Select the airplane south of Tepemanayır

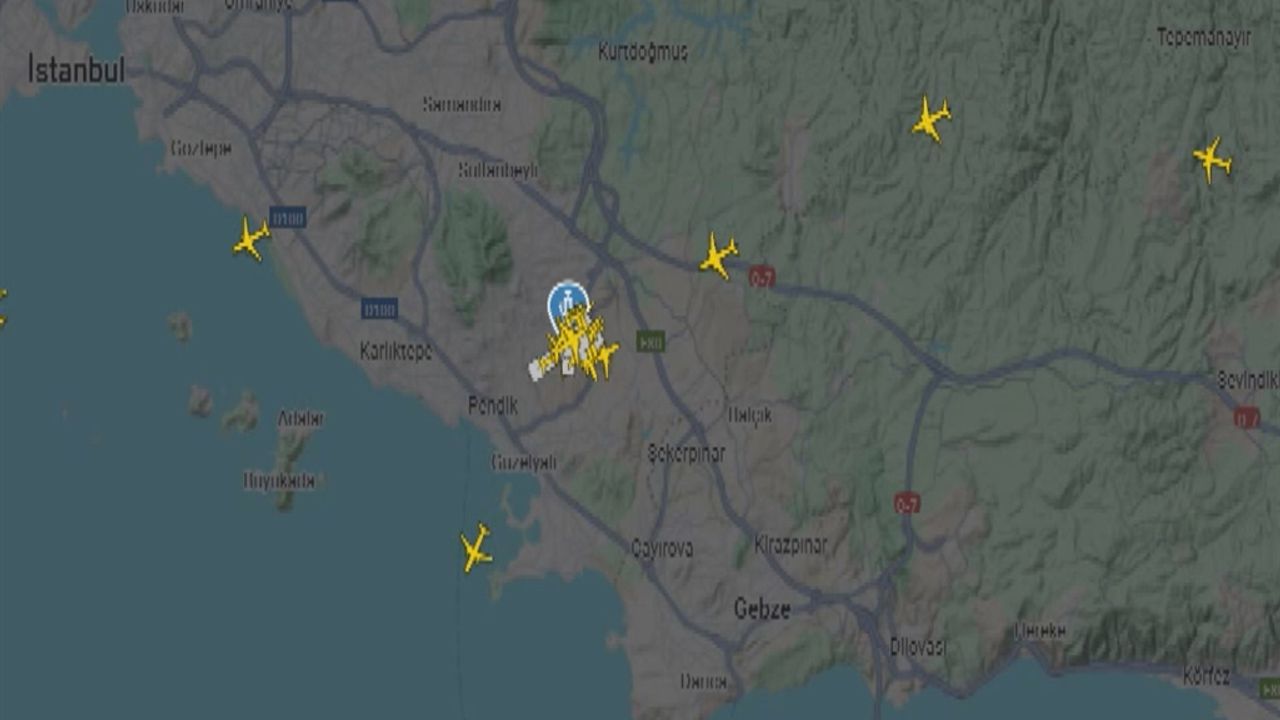(x=1212, y=160)
